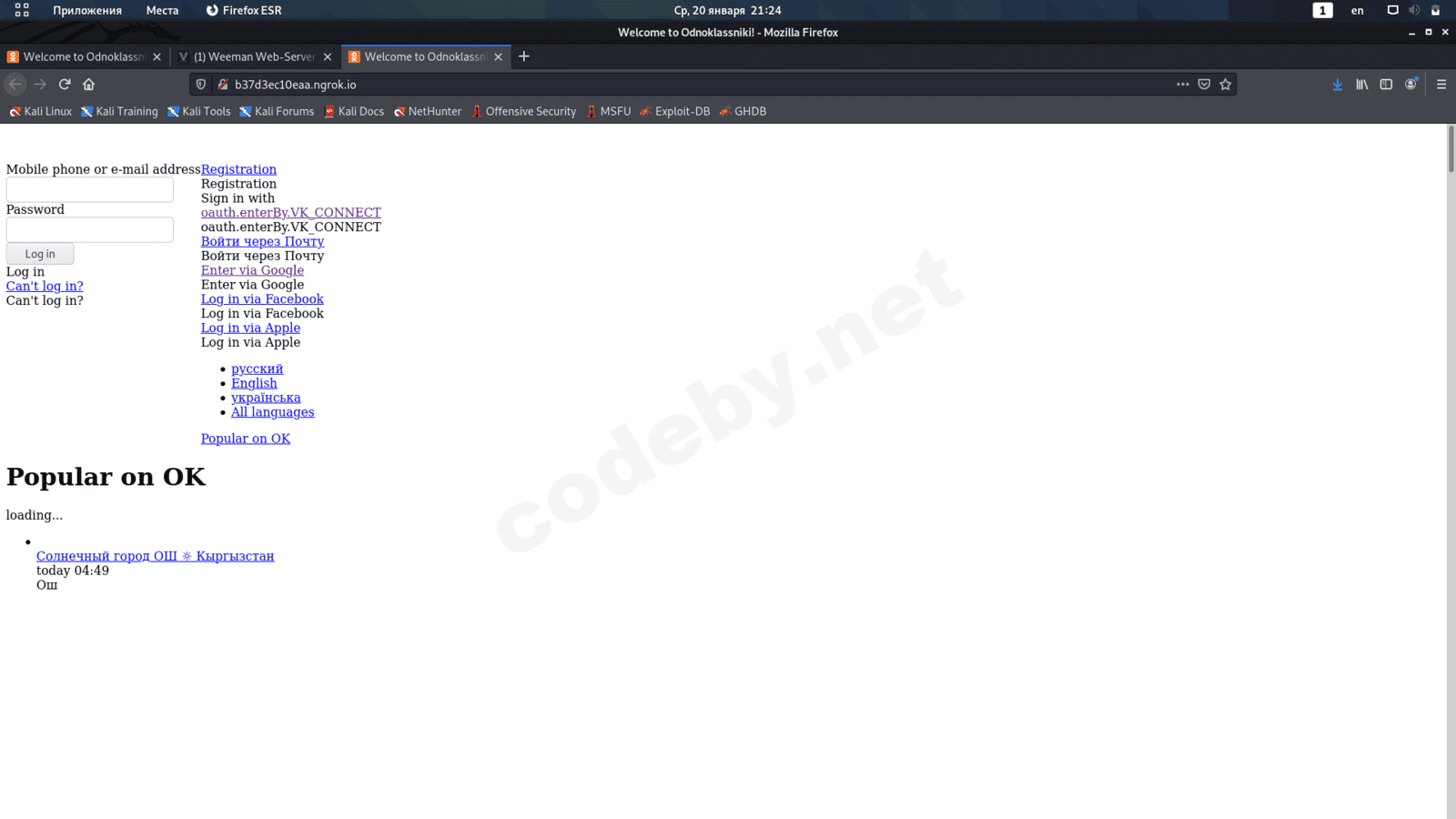This screenshot has height=819, width=1456.
Task: Select the русский language link
Action: click(x=257, y=369)
